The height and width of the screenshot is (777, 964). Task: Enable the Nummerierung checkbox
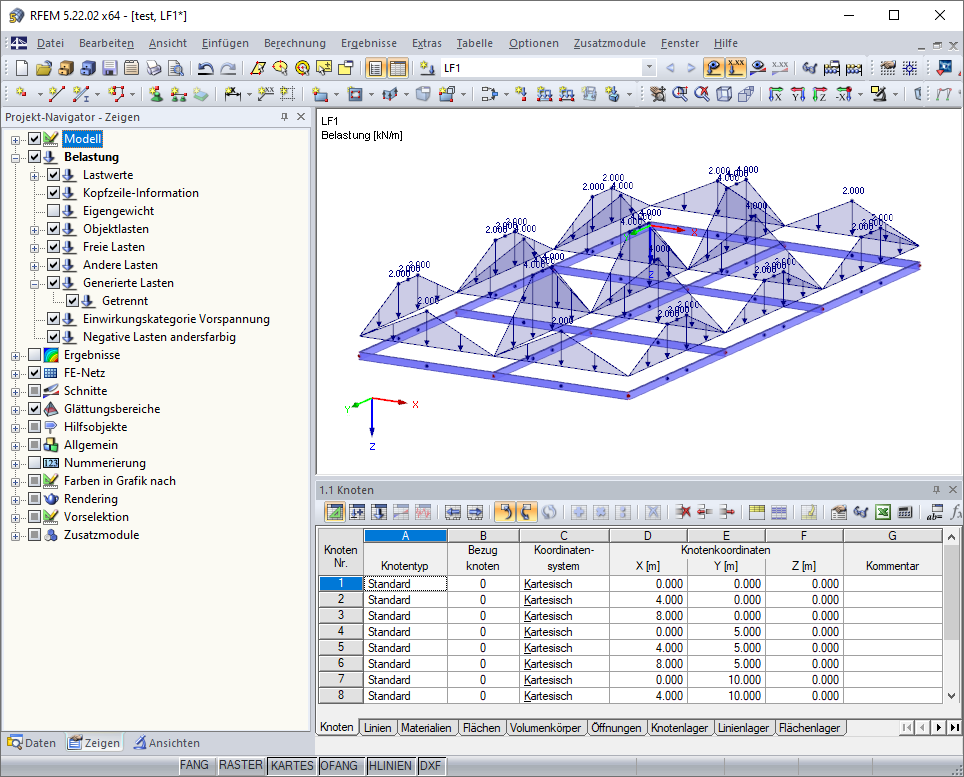coord(34,462)
